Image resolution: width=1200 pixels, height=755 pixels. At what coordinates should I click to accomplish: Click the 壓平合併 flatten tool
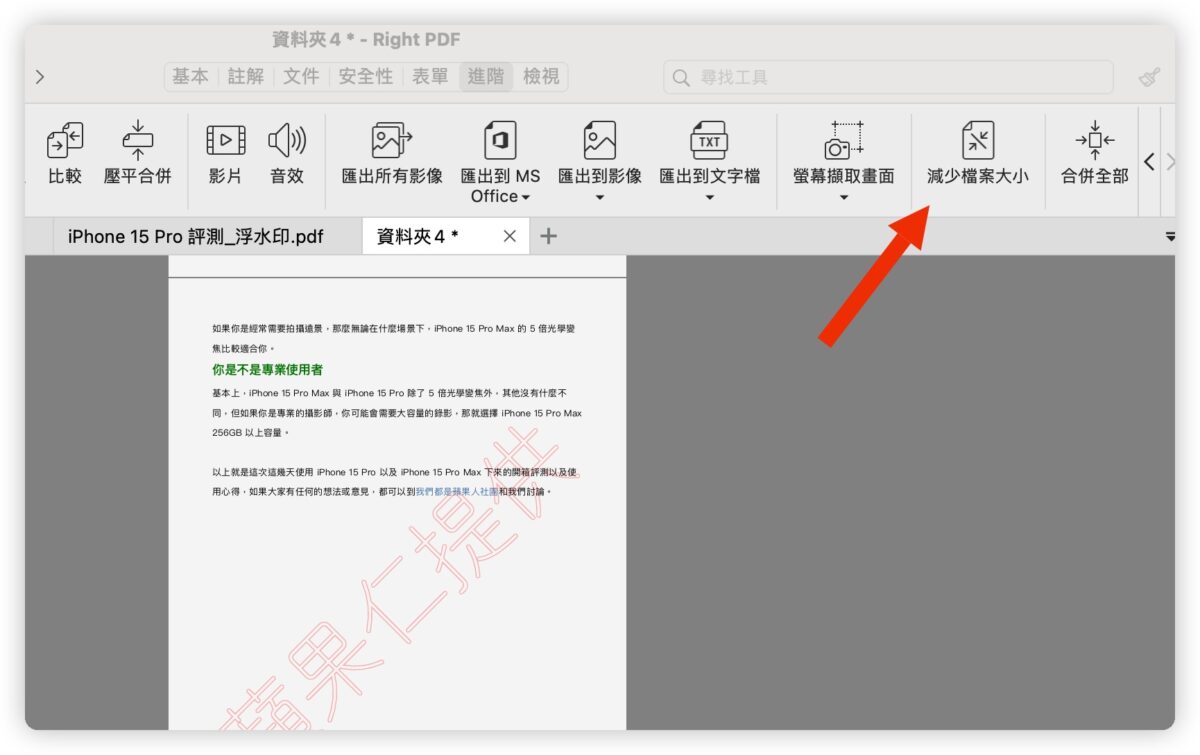137,153
